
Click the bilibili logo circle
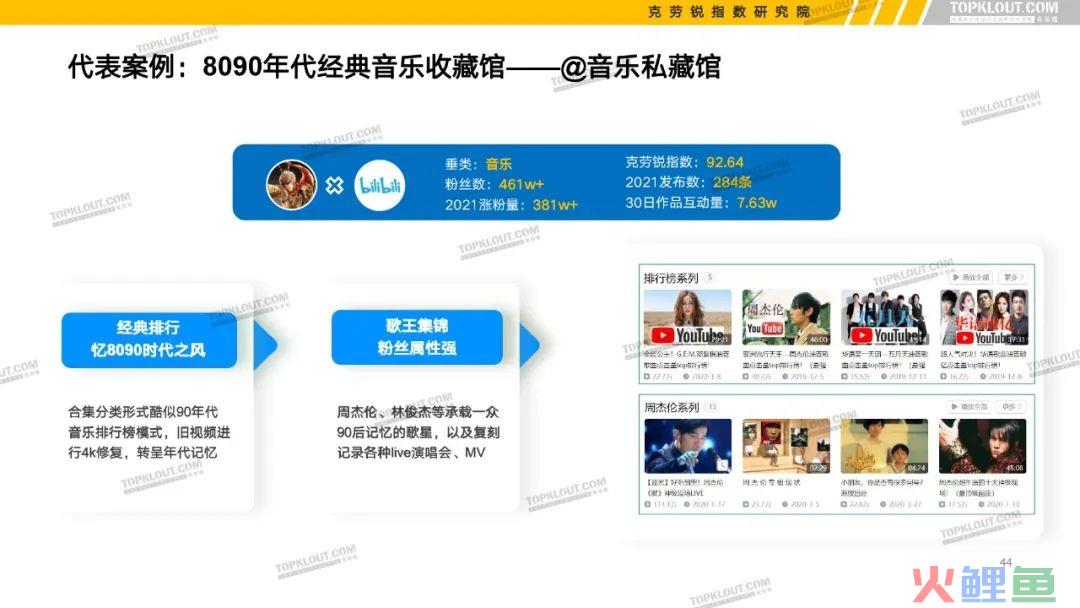coord(380,185)
